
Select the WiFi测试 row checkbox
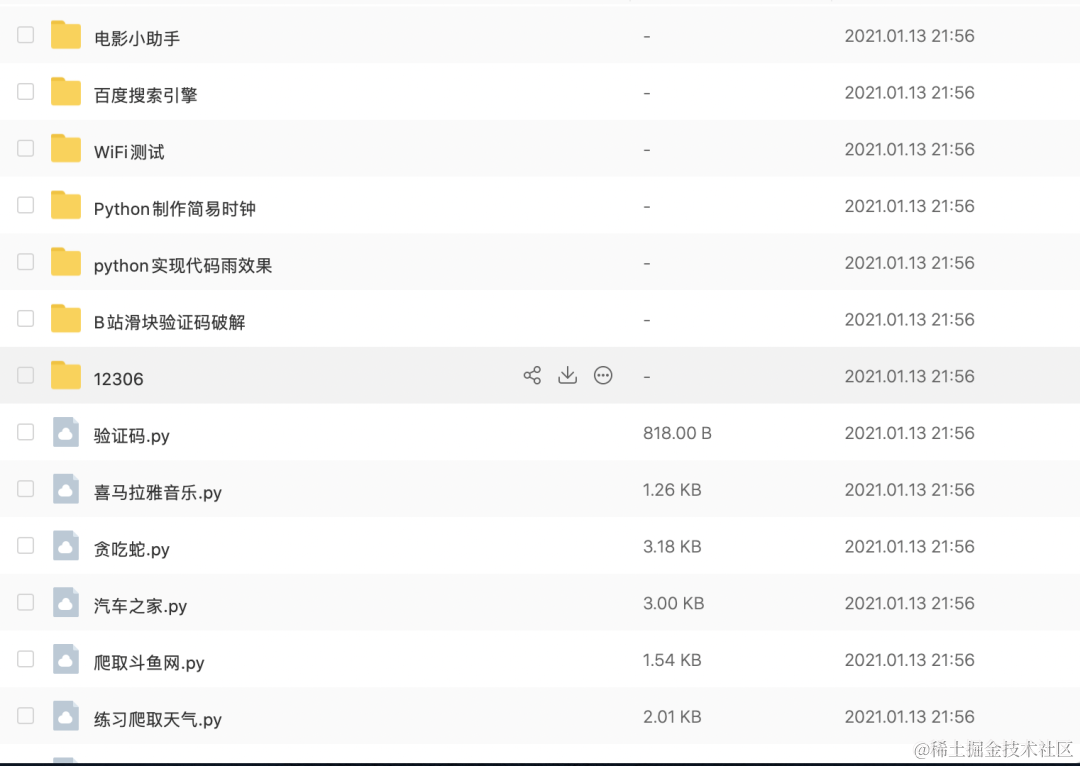point(25,148)
